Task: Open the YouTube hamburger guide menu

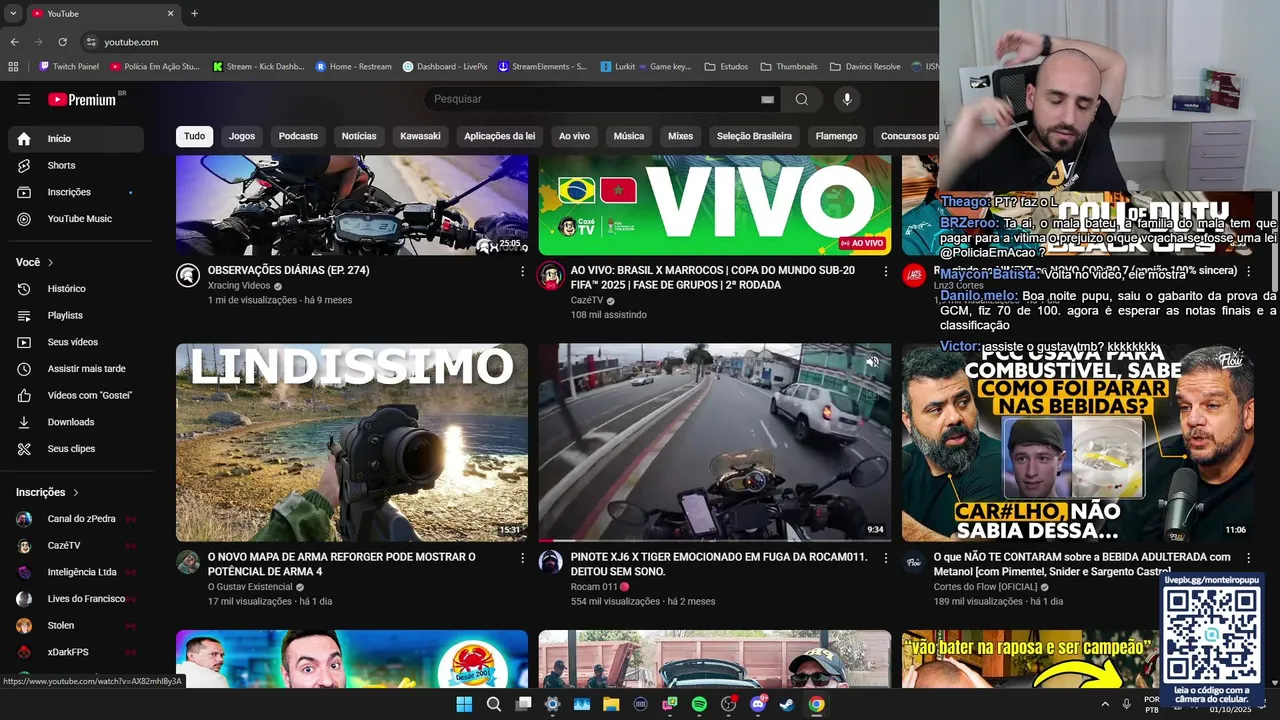Action: pos(24,99)
